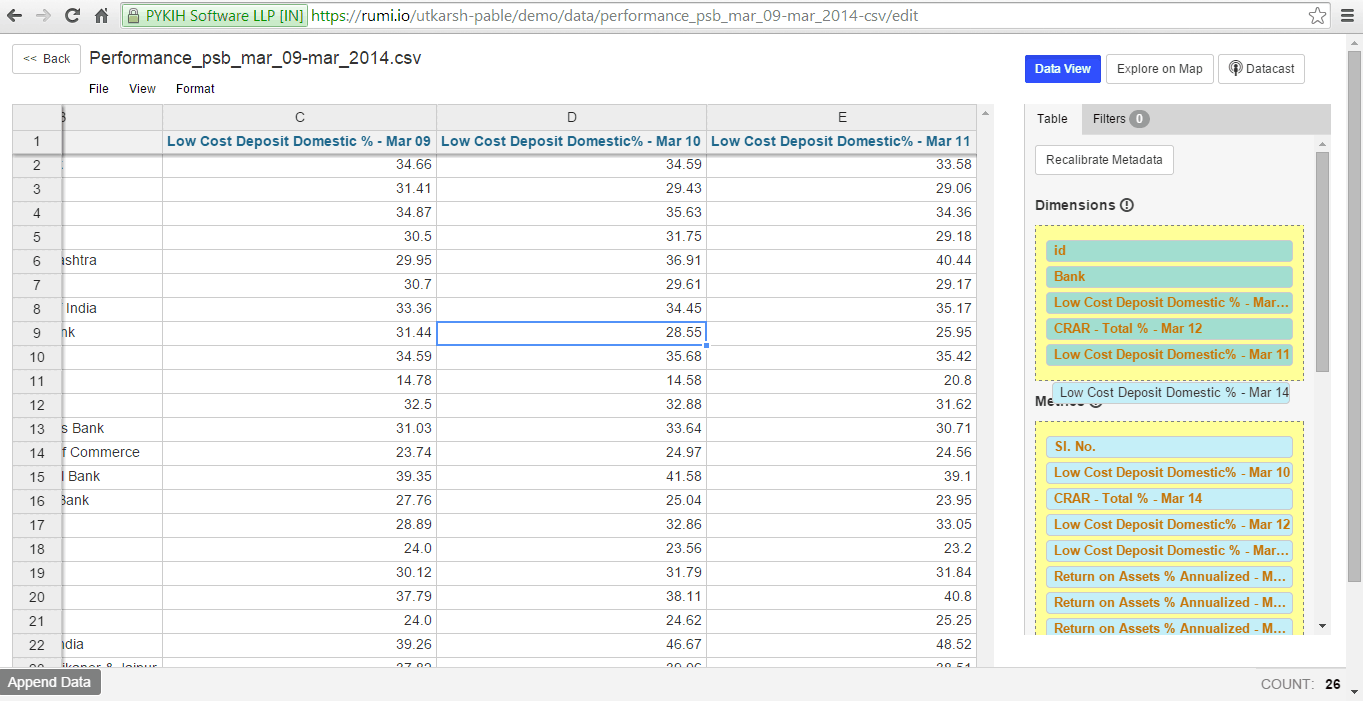
Task: Select column C header
Action: pos(299,117)
